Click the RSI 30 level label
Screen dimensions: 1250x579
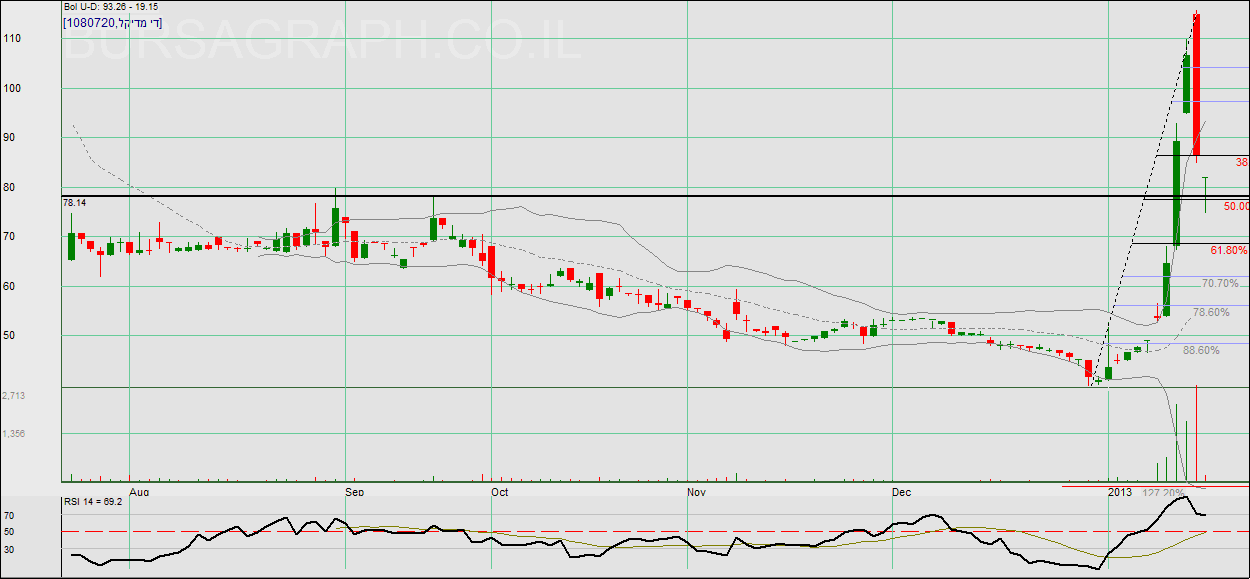pyautogui.click(x=9, y=548)
